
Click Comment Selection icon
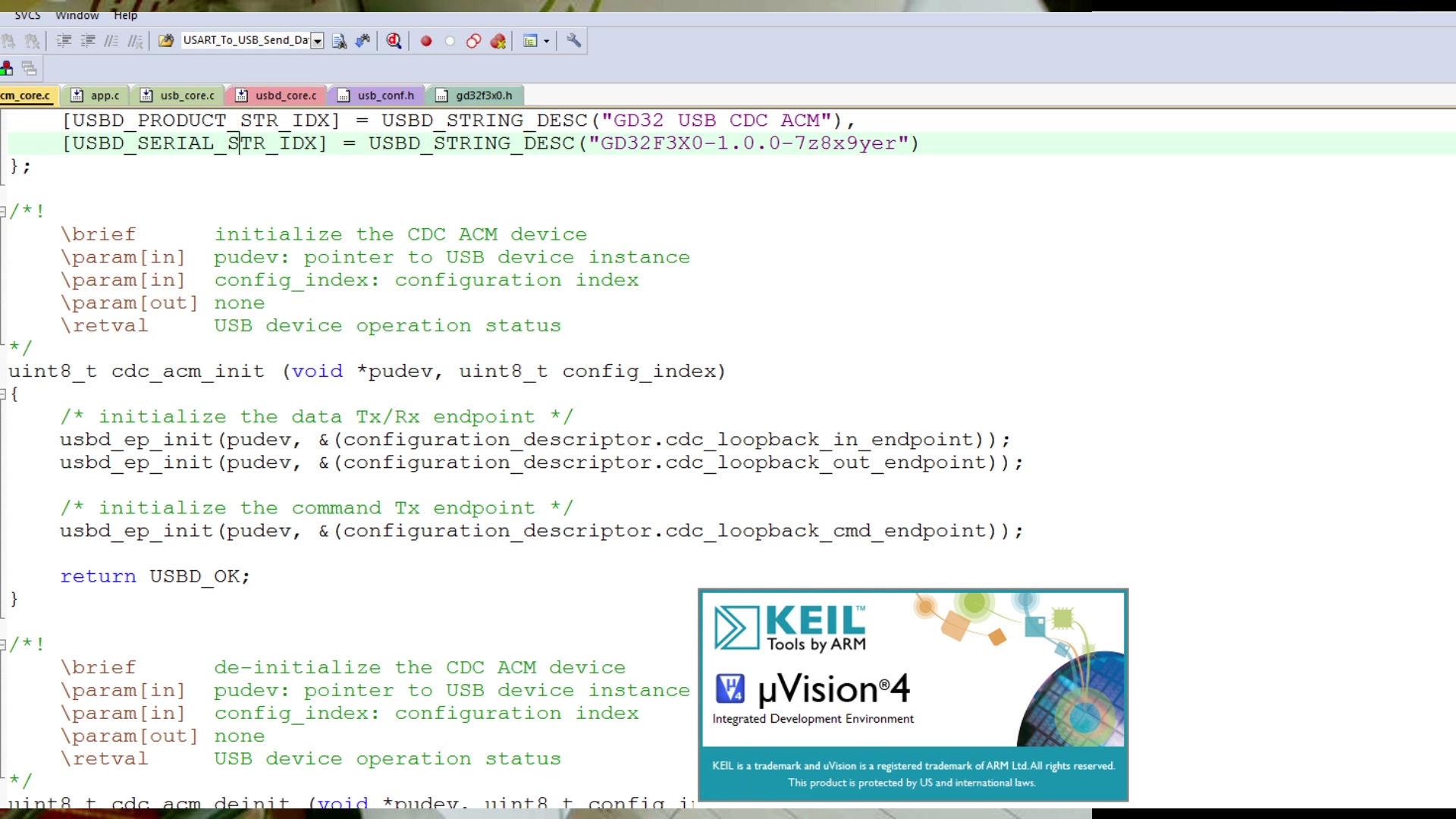click(111, 41)
